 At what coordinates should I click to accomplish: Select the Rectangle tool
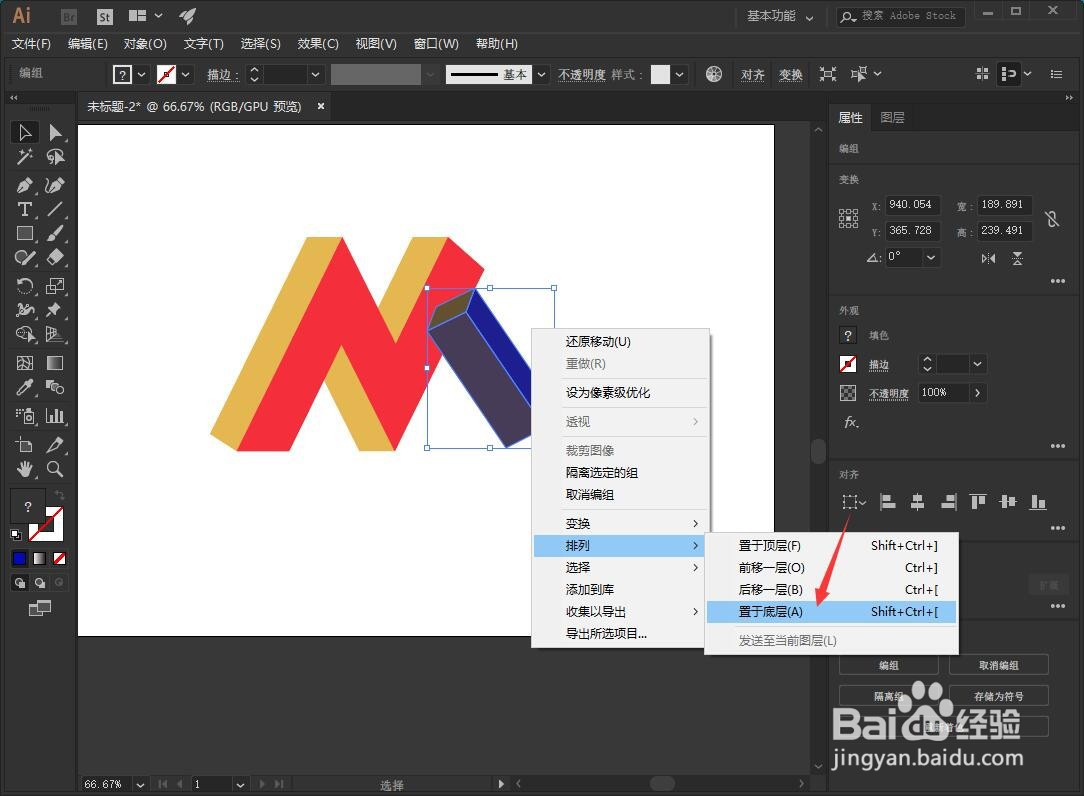25,234
